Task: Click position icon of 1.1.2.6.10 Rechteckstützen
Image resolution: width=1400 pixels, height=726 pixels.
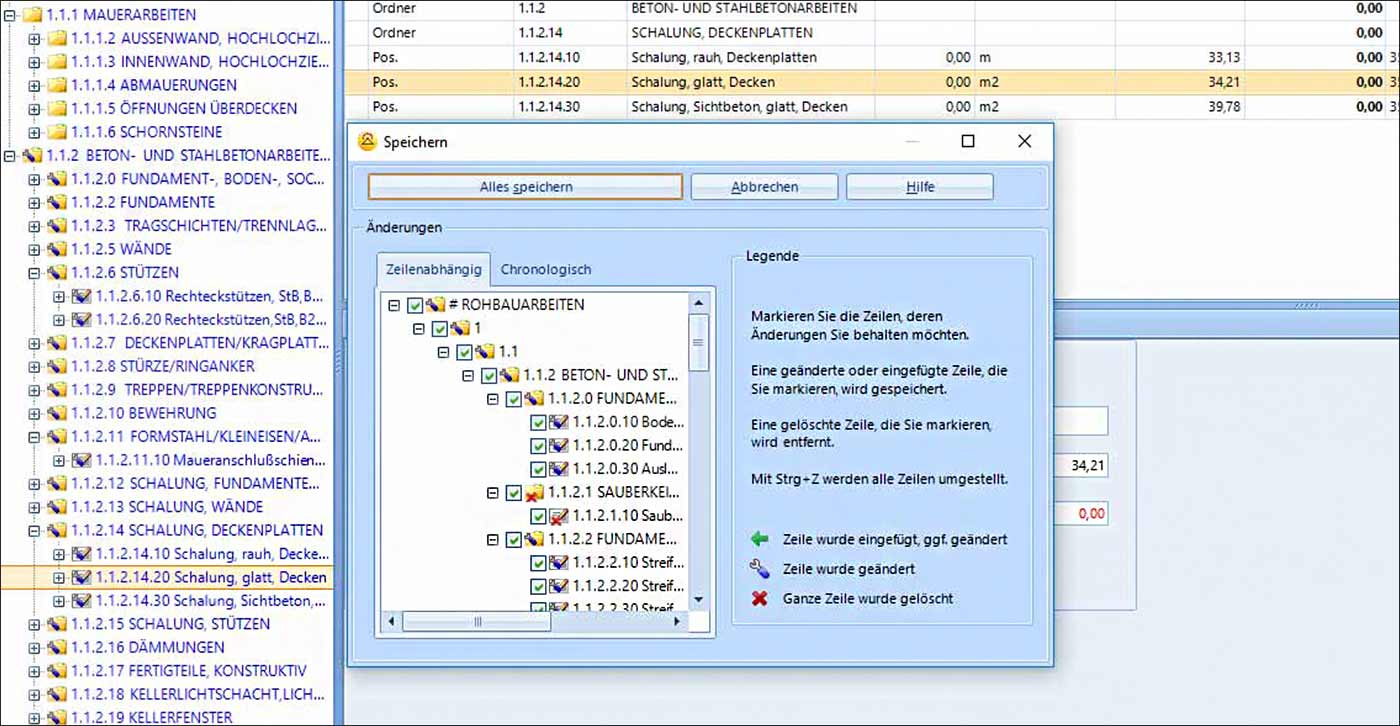Action: pyautogui.click(x=82, y=296)
